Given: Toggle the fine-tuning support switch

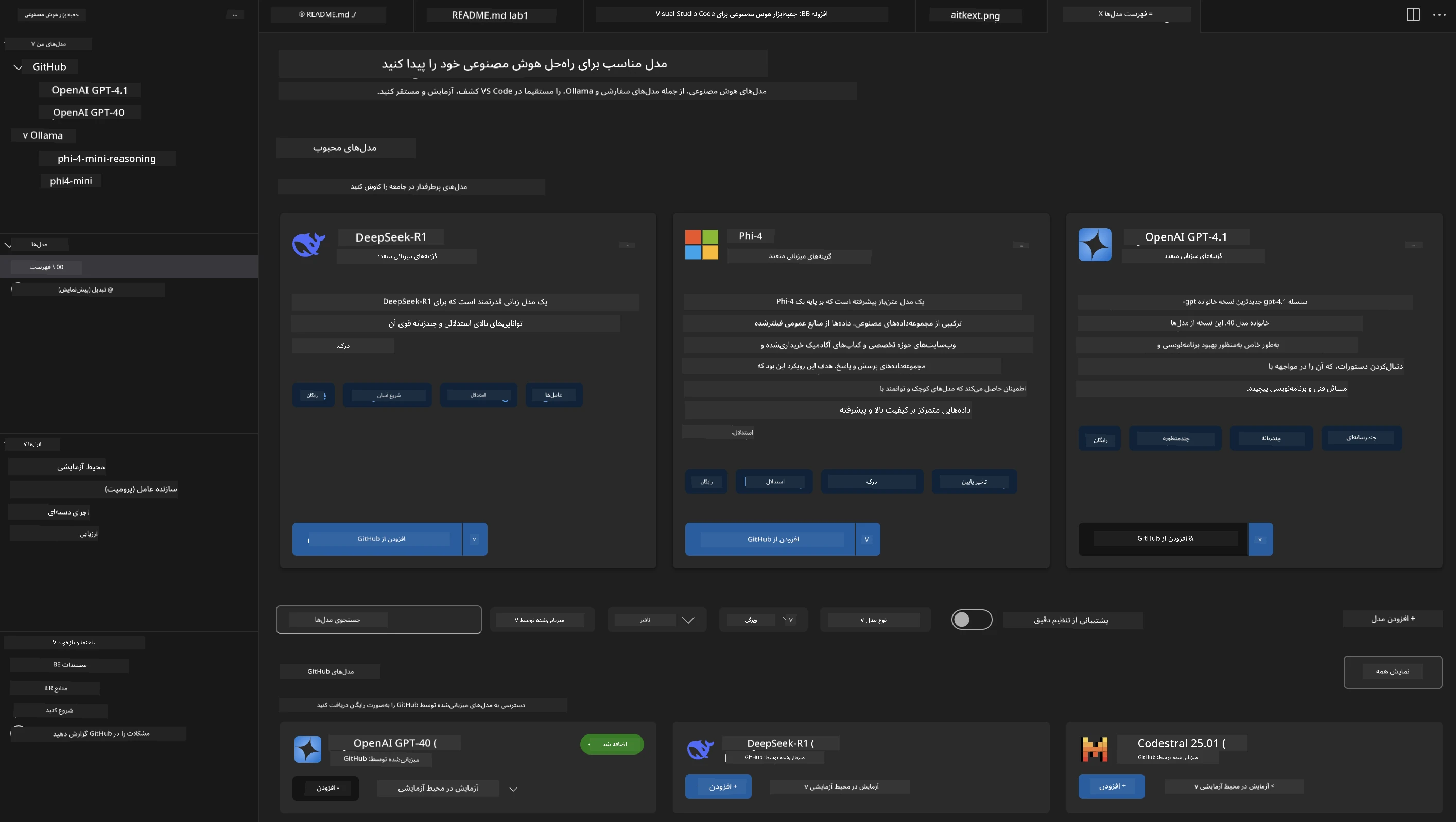Looking at the screenshot, I should point(972,620).
